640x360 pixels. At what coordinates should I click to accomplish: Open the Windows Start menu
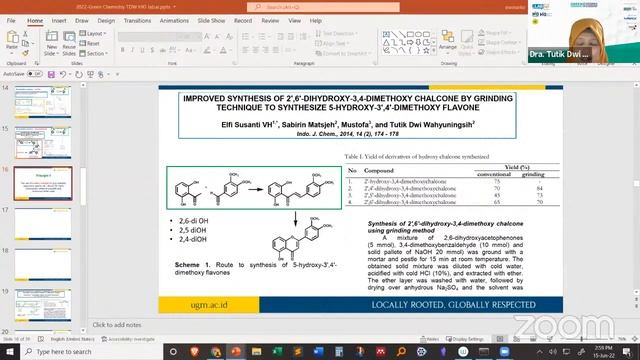coord(10,351)
